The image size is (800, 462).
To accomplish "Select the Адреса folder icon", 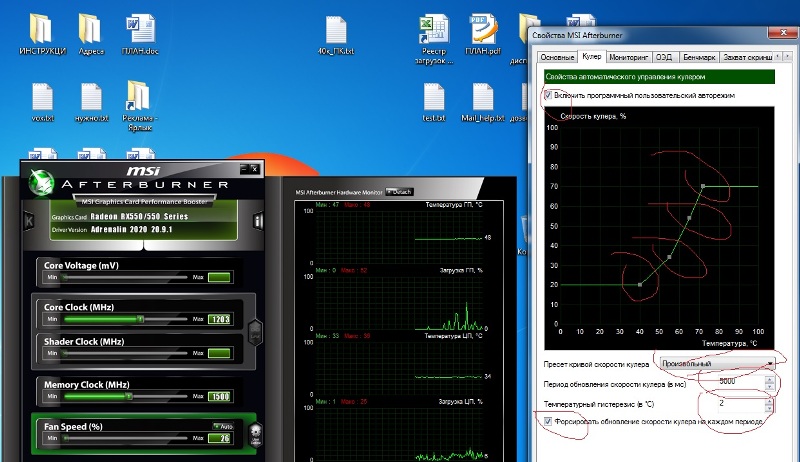I will [x=91, y=34].
